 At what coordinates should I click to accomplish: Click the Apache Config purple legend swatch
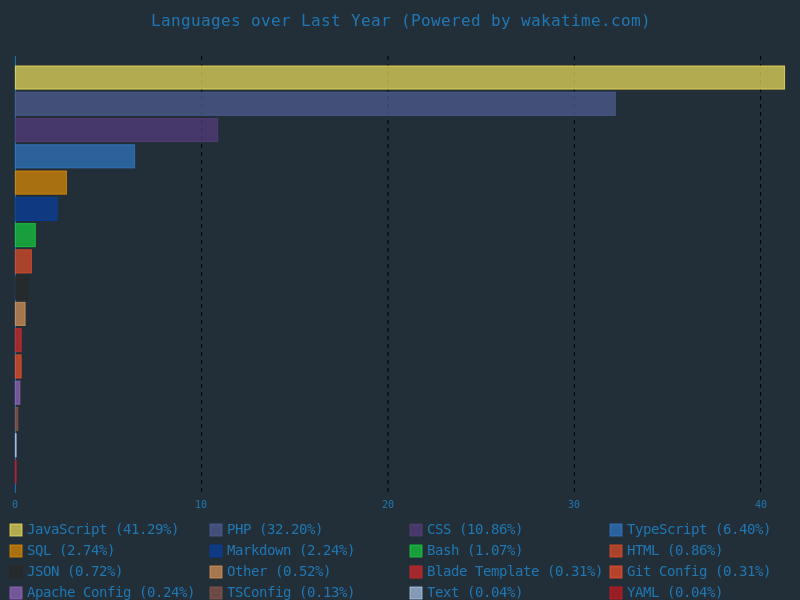[16, 592]
